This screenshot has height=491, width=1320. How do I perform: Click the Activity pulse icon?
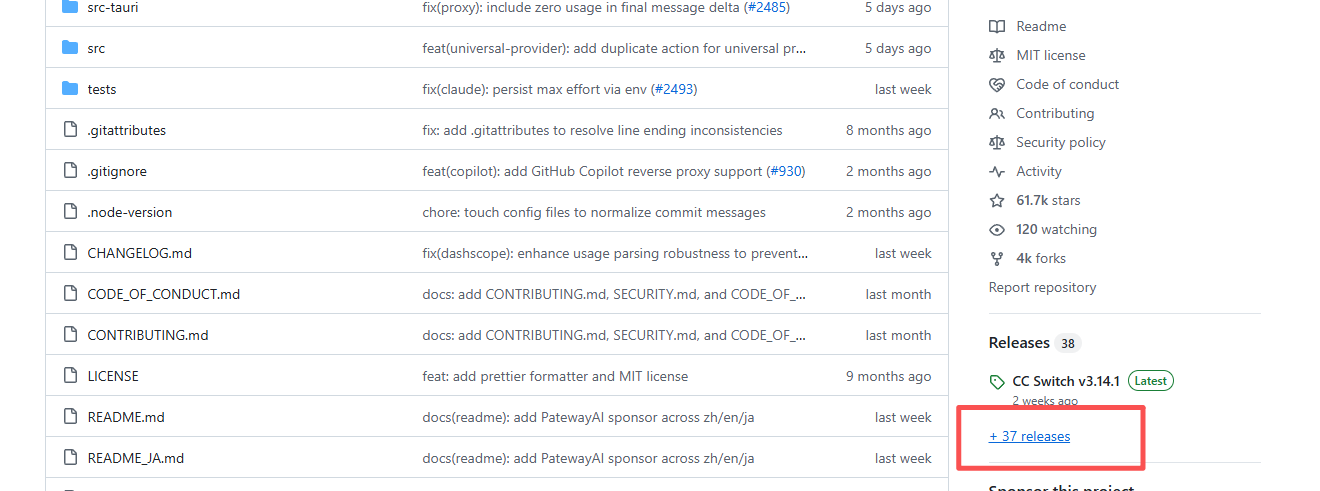[x=996, y=171]
